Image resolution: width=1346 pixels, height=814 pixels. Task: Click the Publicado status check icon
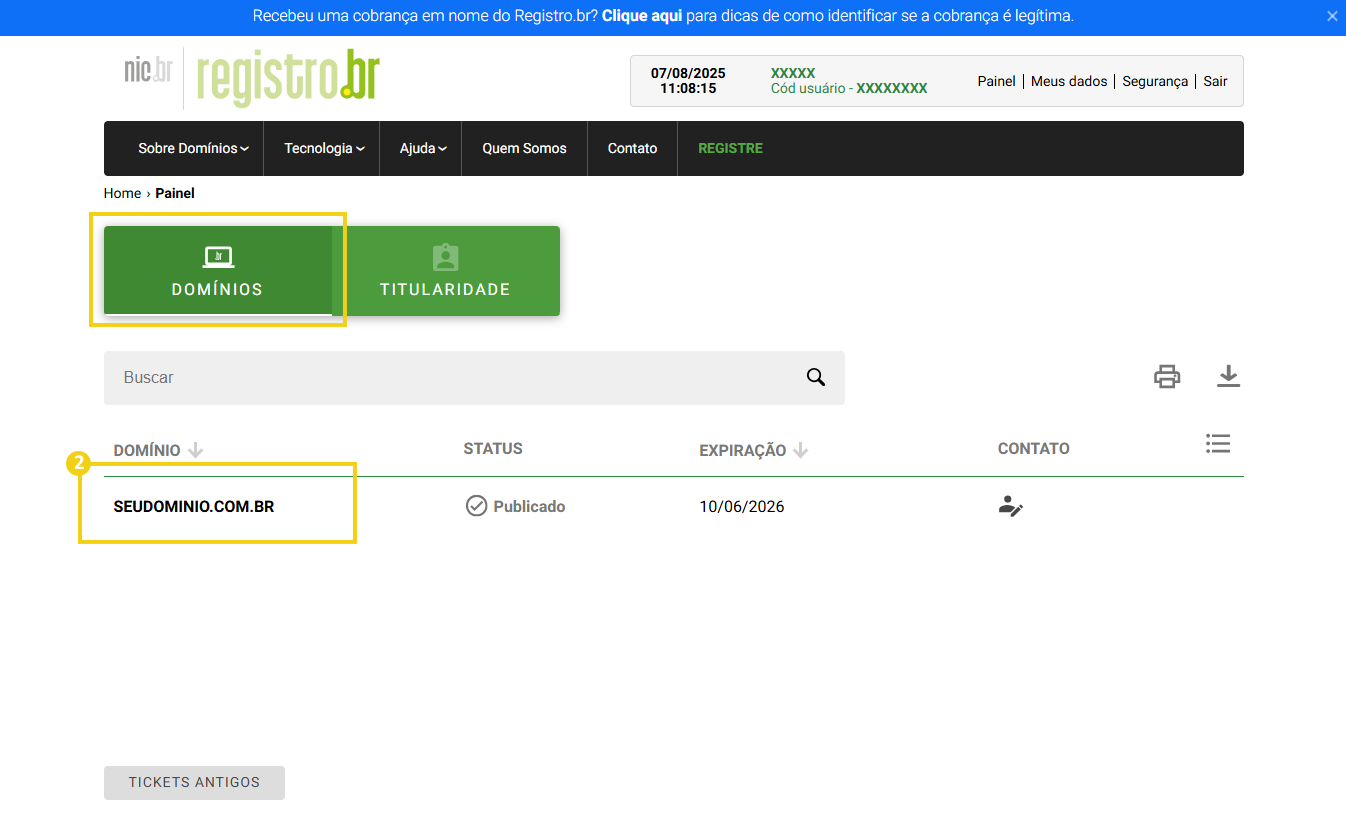pyautogui.click(x=476, y=506)
